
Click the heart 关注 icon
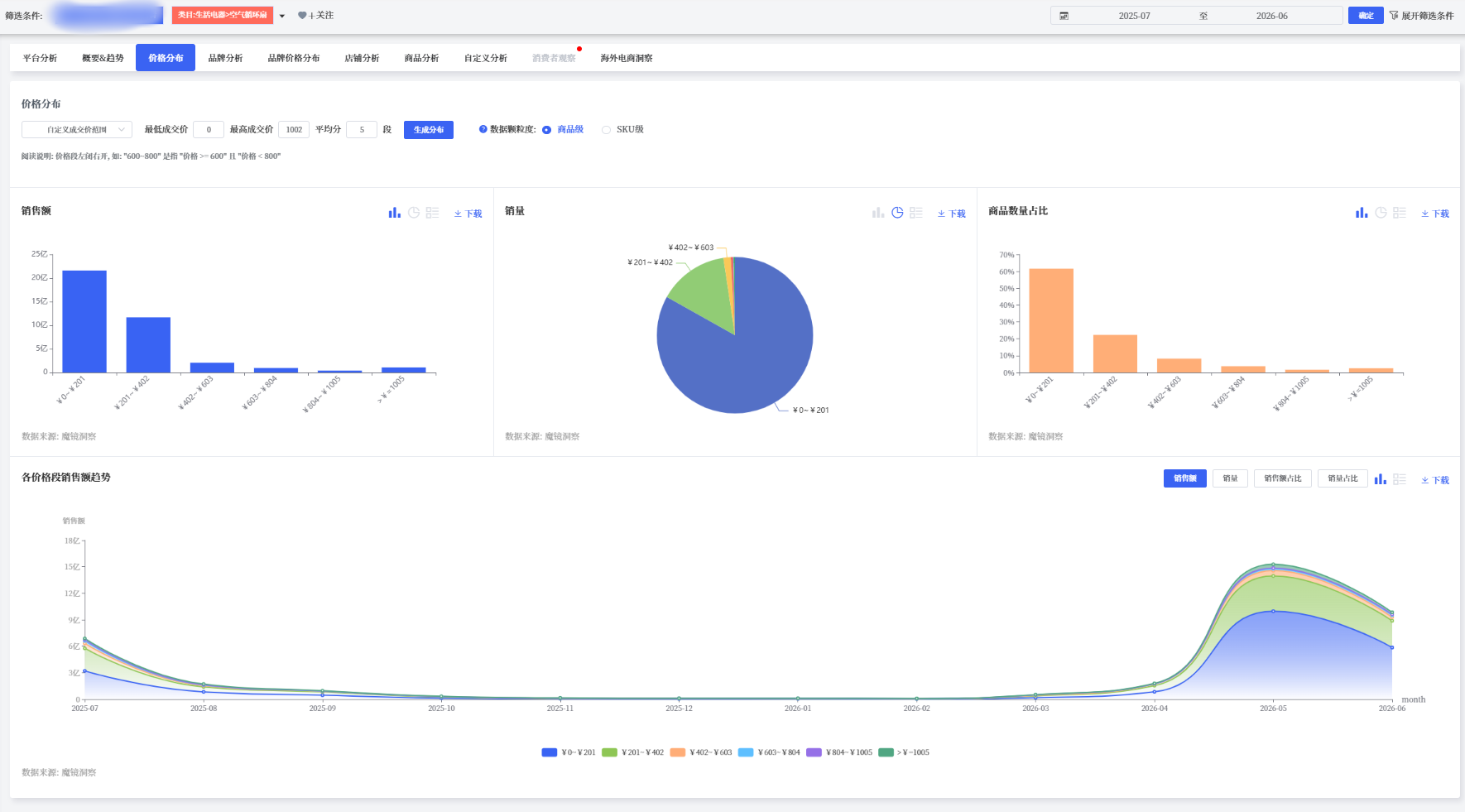point(302,16)
